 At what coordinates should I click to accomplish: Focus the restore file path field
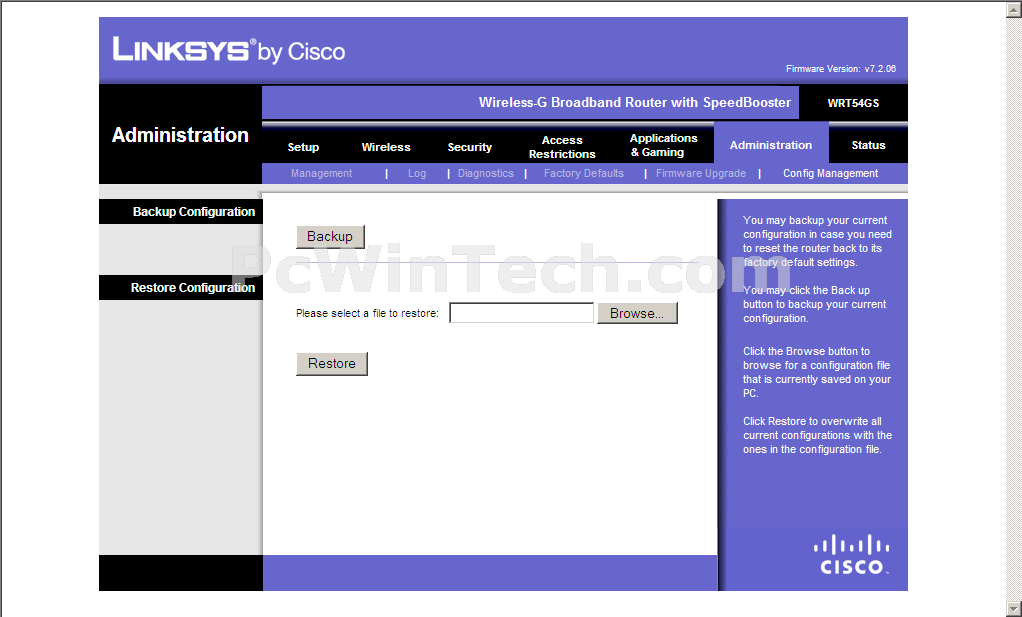(521, 313)
